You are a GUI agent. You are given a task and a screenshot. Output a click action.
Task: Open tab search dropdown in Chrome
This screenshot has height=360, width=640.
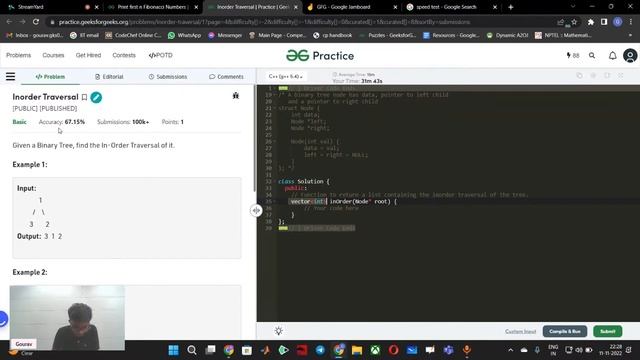click(x=572, y=7)
